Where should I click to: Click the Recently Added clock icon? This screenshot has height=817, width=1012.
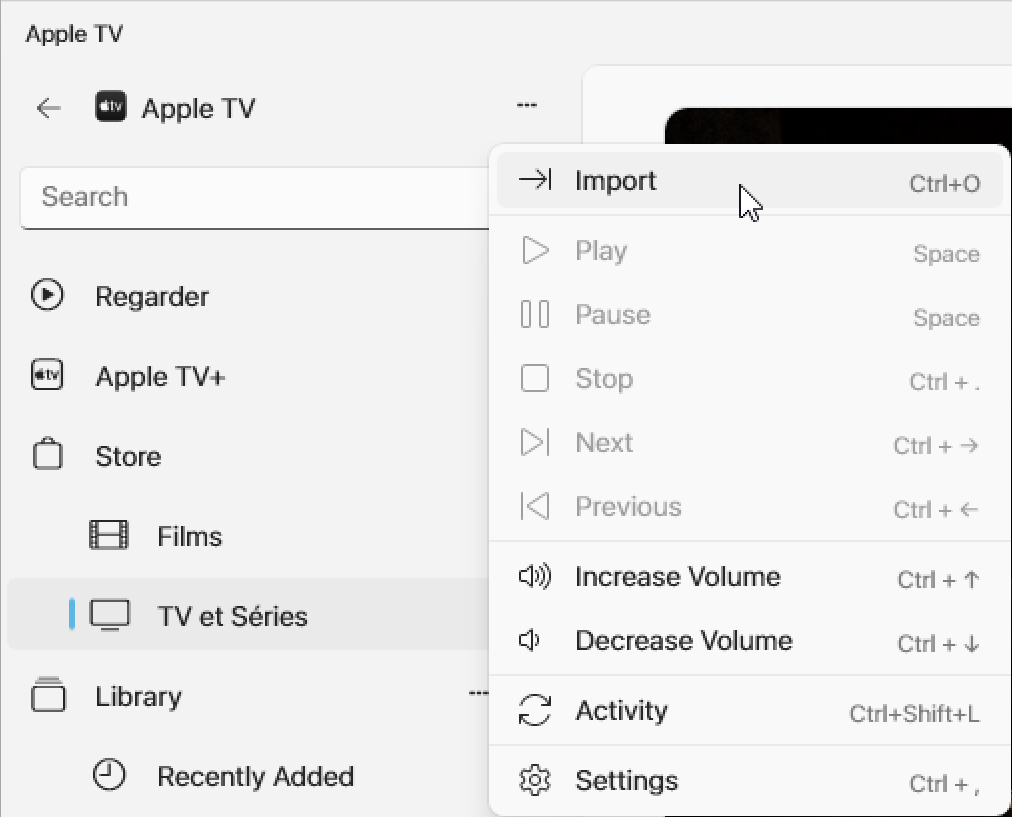point(109,774)
